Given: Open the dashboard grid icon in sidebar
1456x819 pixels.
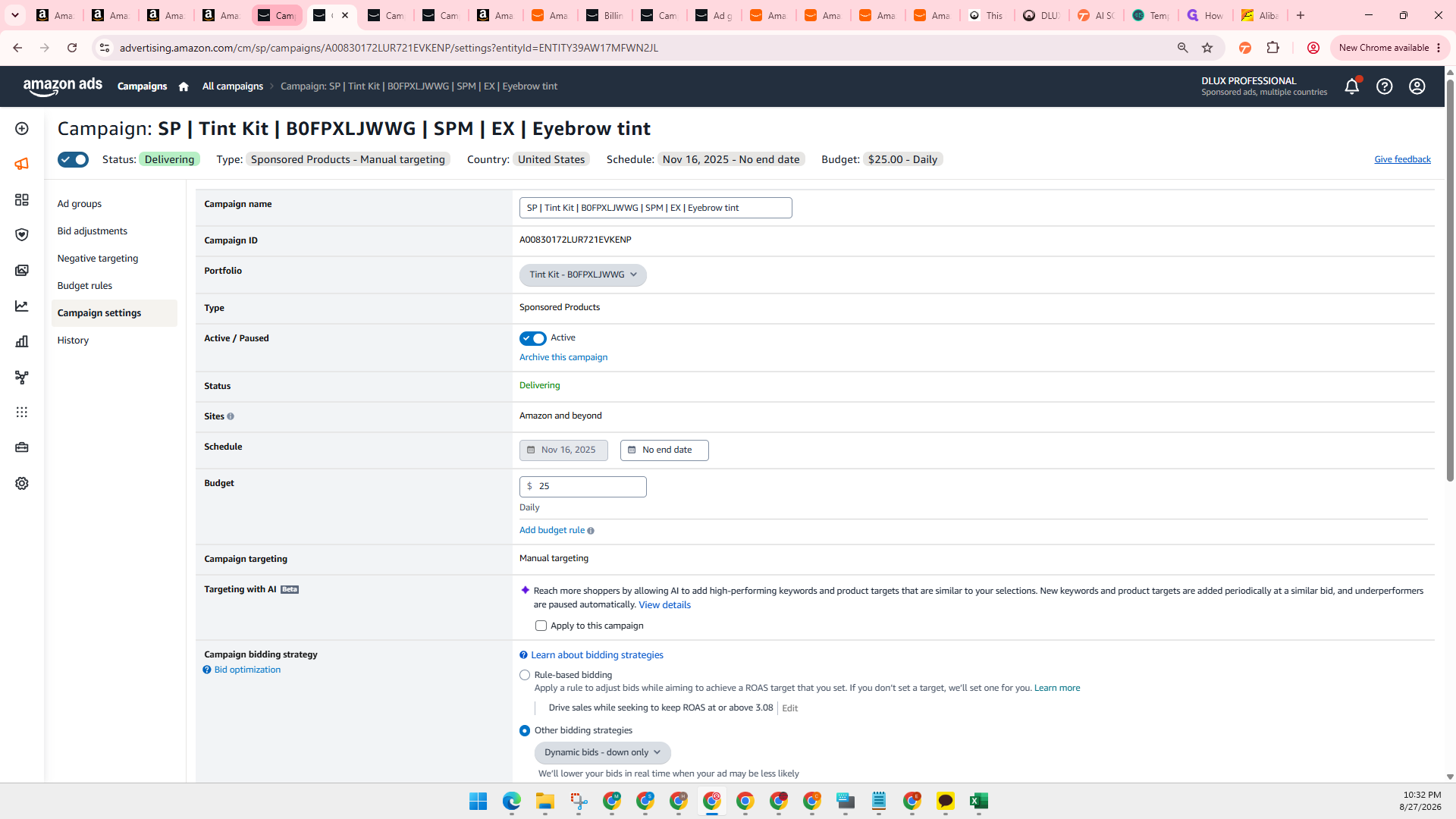Looking at the screenshot, I should point(22,199).
